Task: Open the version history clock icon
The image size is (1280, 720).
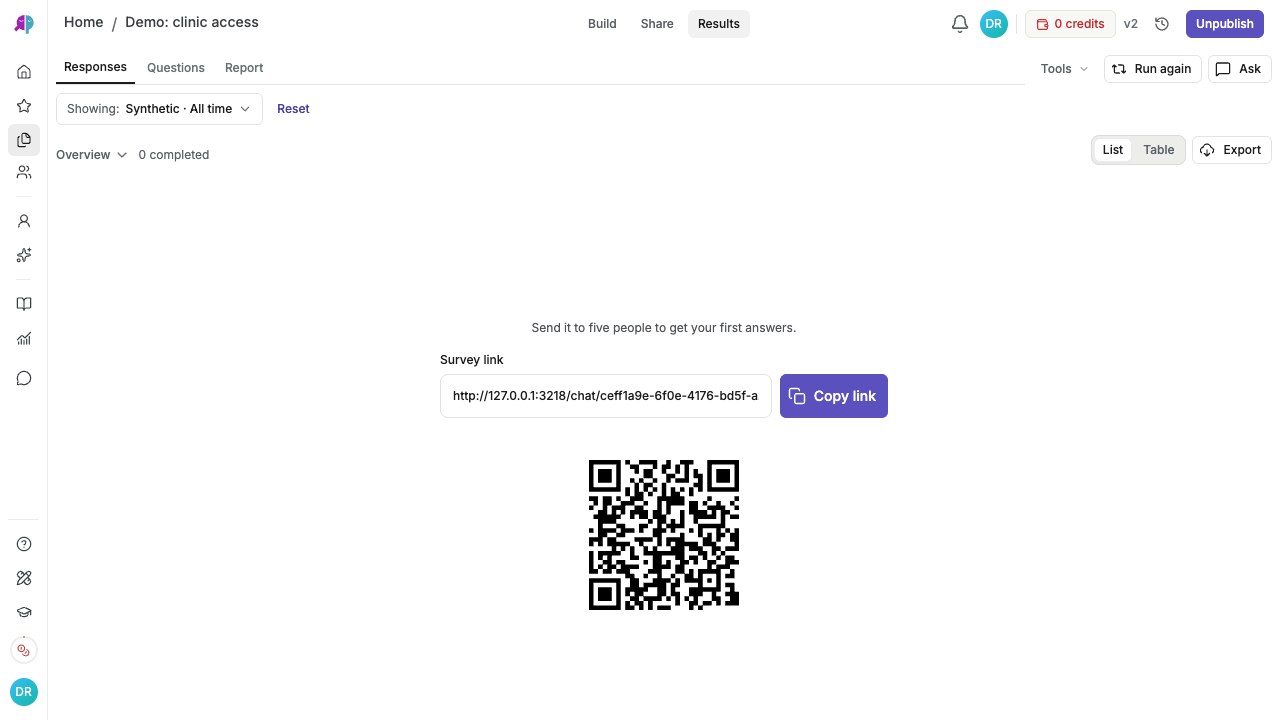Action: click(1162, 24)
